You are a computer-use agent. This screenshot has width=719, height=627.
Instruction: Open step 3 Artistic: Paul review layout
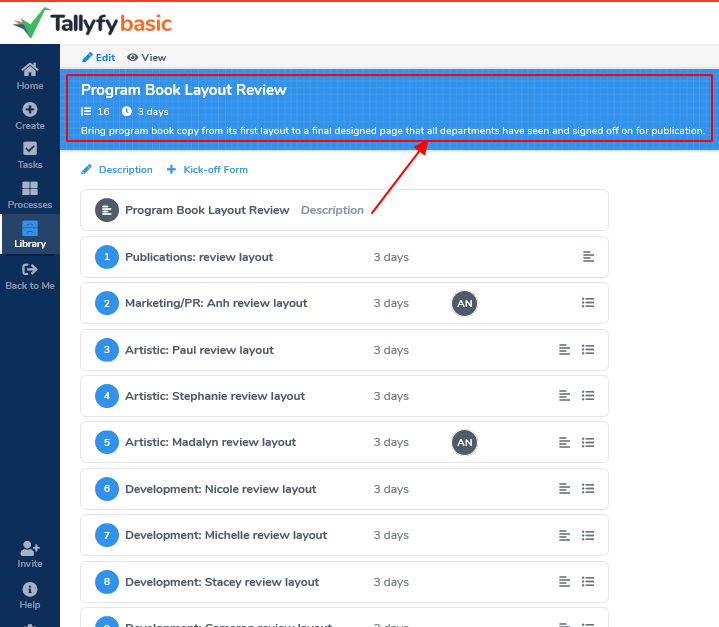coord(344,350)
